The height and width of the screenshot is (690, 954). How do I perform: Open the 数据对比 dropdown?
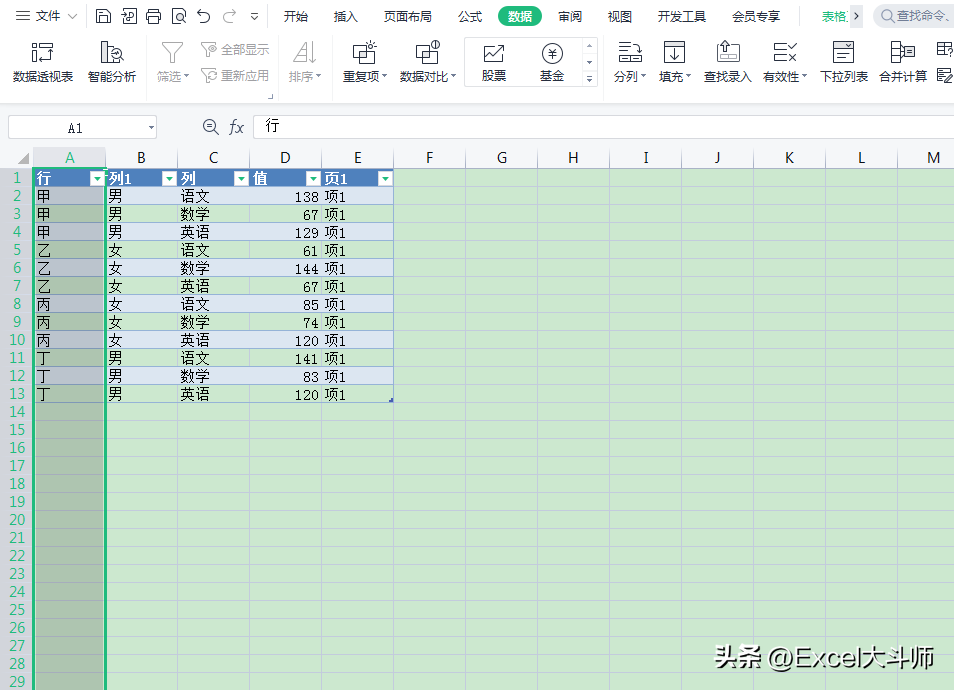pyautogui.click(x=428, y=61)
